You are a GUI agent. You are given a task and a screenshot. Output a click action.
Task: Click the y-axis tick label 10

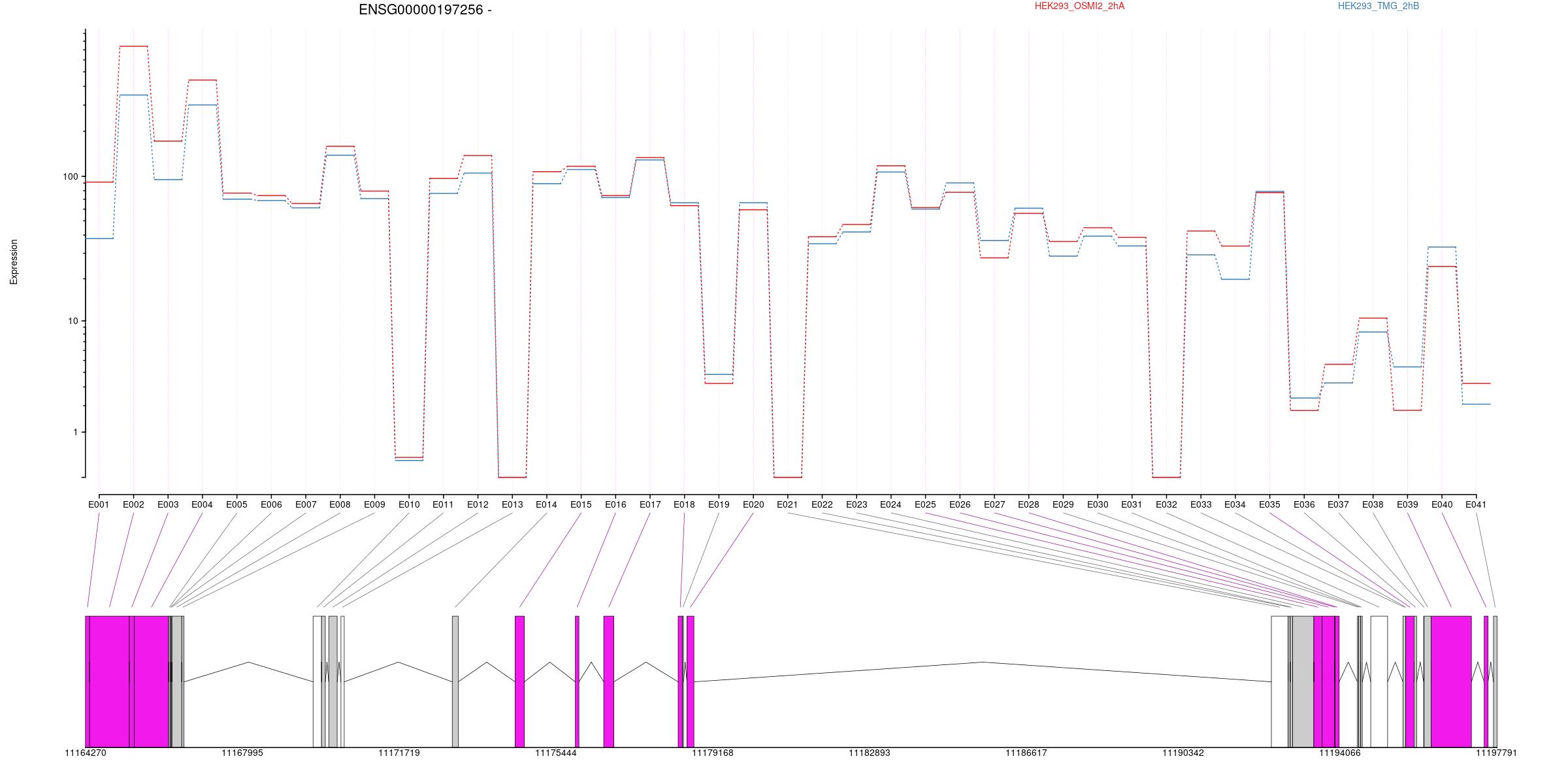coord(73,321)
